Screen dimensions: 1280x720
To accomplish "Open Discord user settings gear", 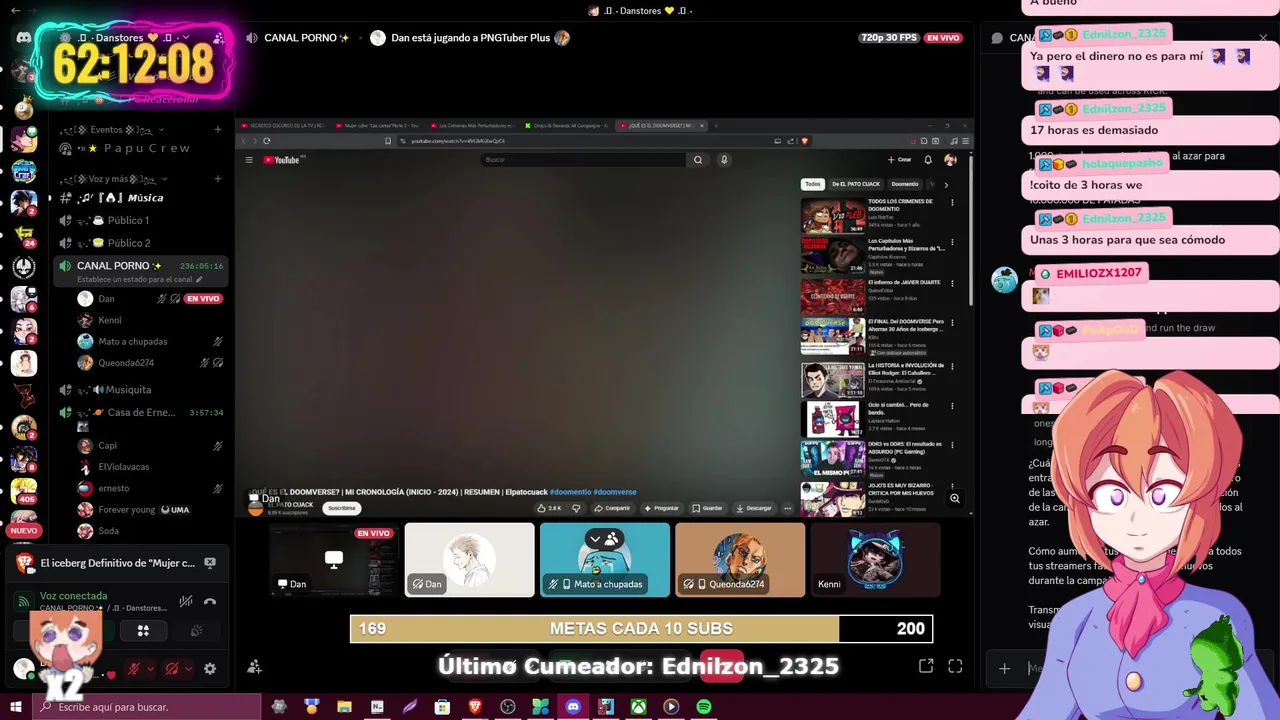I will [x=210, y=669].
